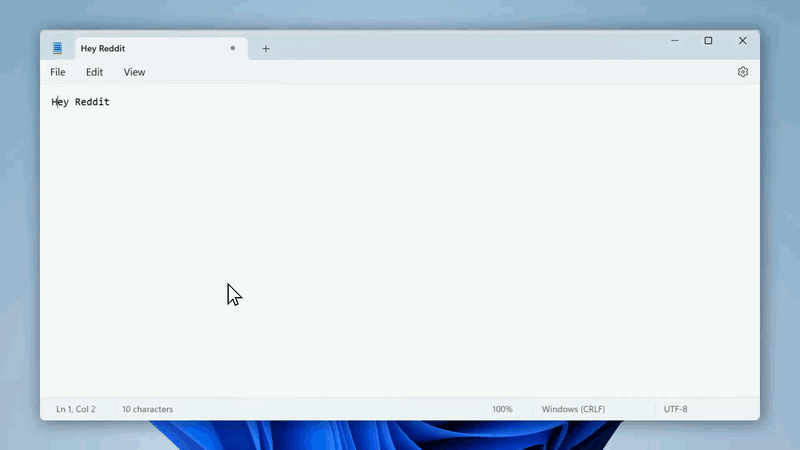Open Notepad settings gear icon

tap(742, 72)
